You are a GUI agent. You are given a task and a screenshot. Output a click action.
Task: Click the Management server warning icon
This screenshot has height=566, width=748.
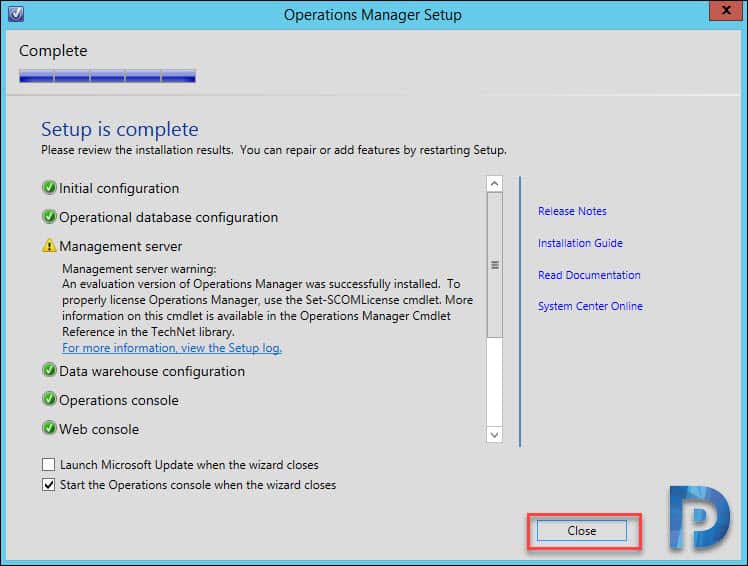coord(49,246)
